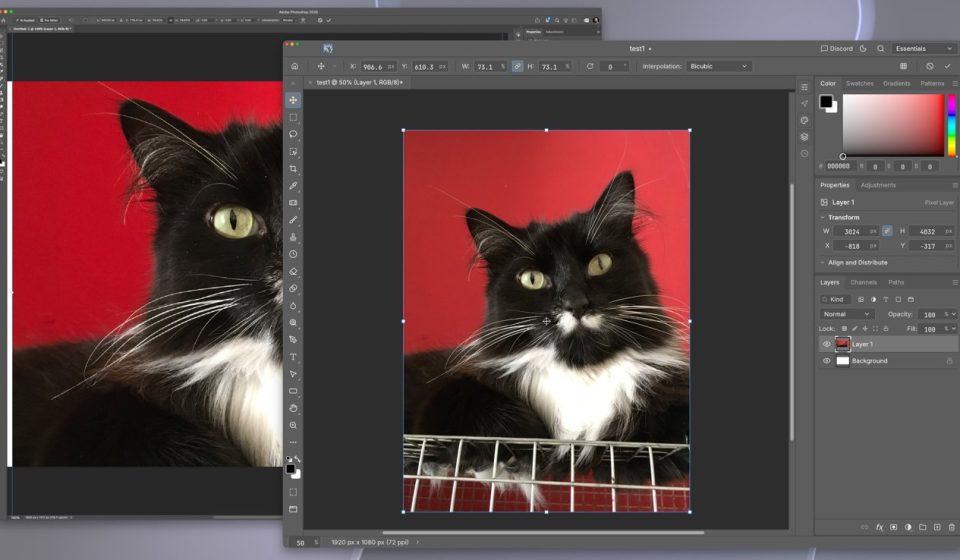This screenshot has width=960, height=560.
Task: Create a new adjustment layer
Action: pyautogui.click(x=908, y=527)
